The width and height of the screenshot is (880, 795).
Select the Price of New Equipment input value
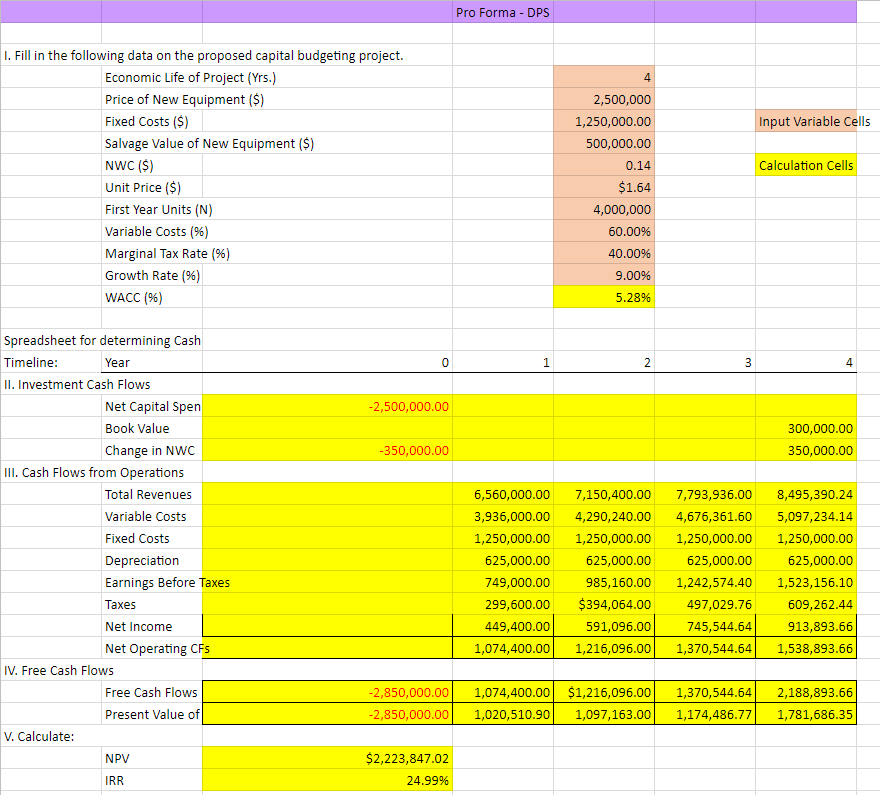[604, 100]
